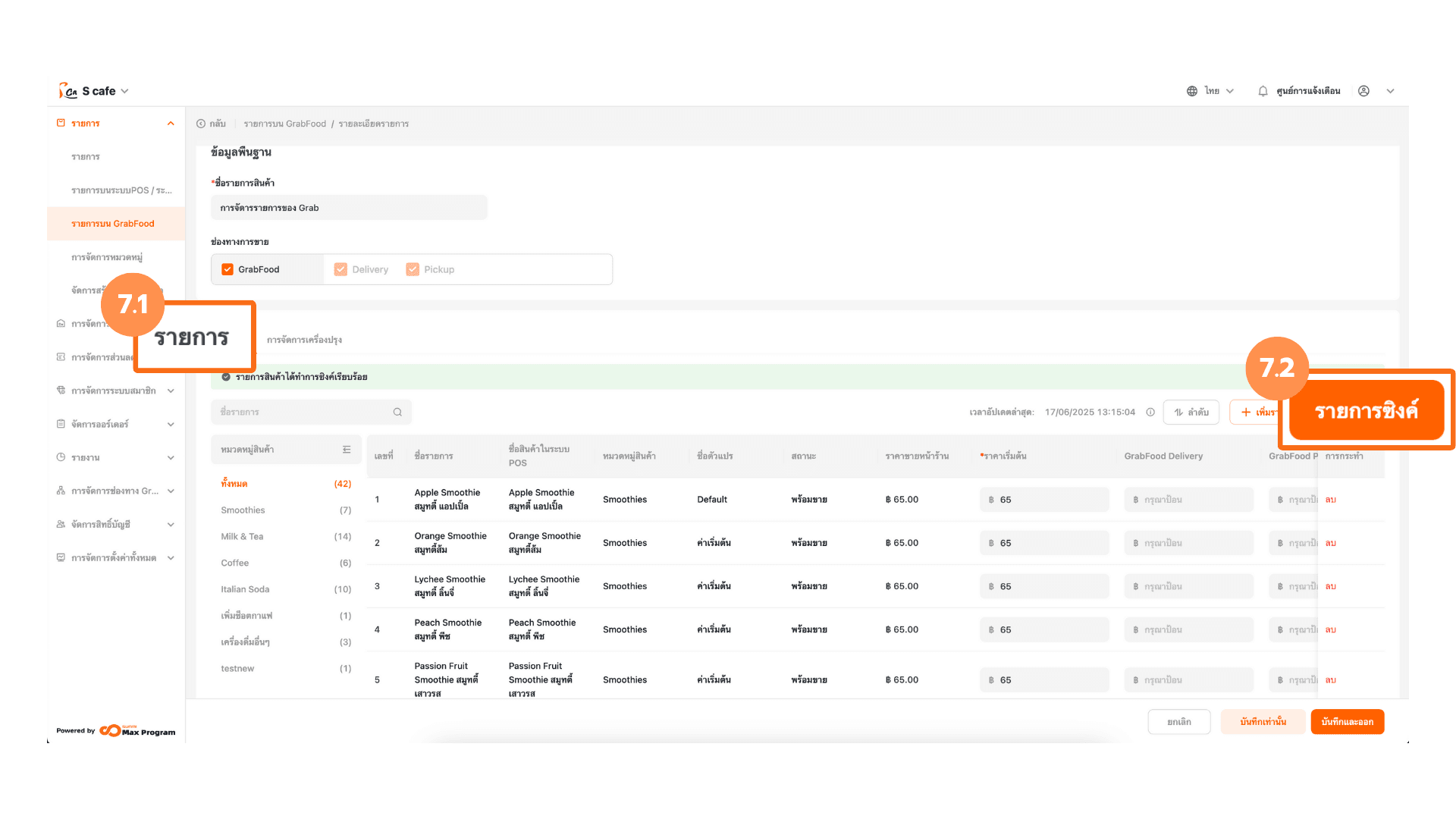Click the บันทึกและออก save and exit button
This screenshot has width=1456, height=819.
1347,722
